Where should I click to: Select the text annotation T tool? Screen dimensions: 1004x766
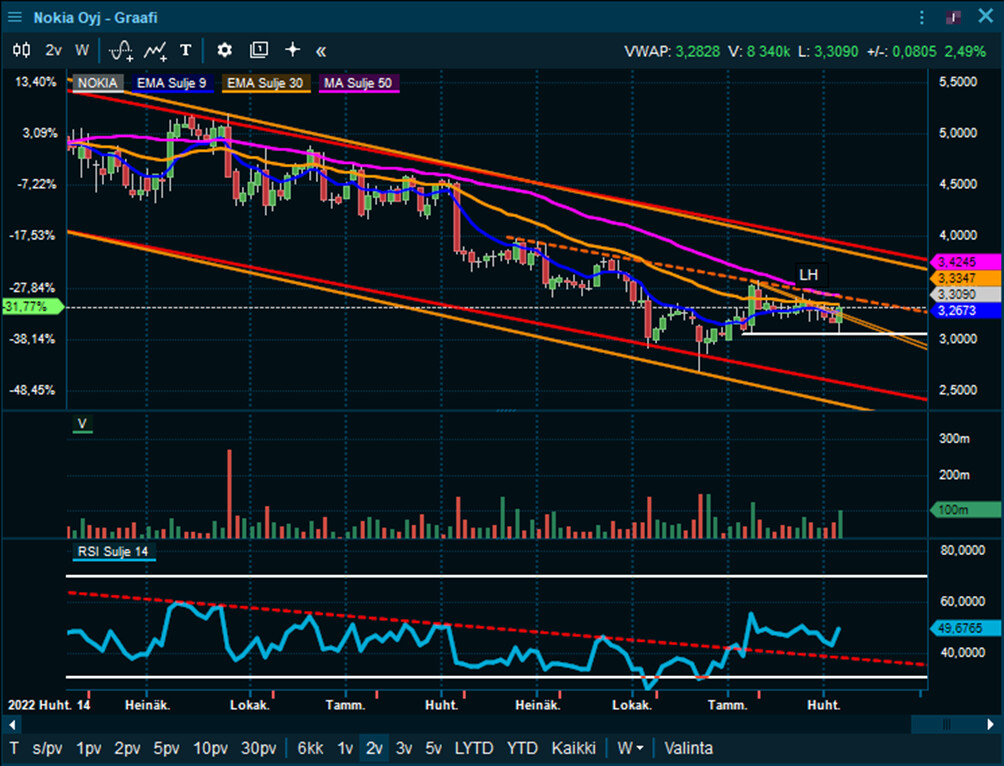[186, 50]
